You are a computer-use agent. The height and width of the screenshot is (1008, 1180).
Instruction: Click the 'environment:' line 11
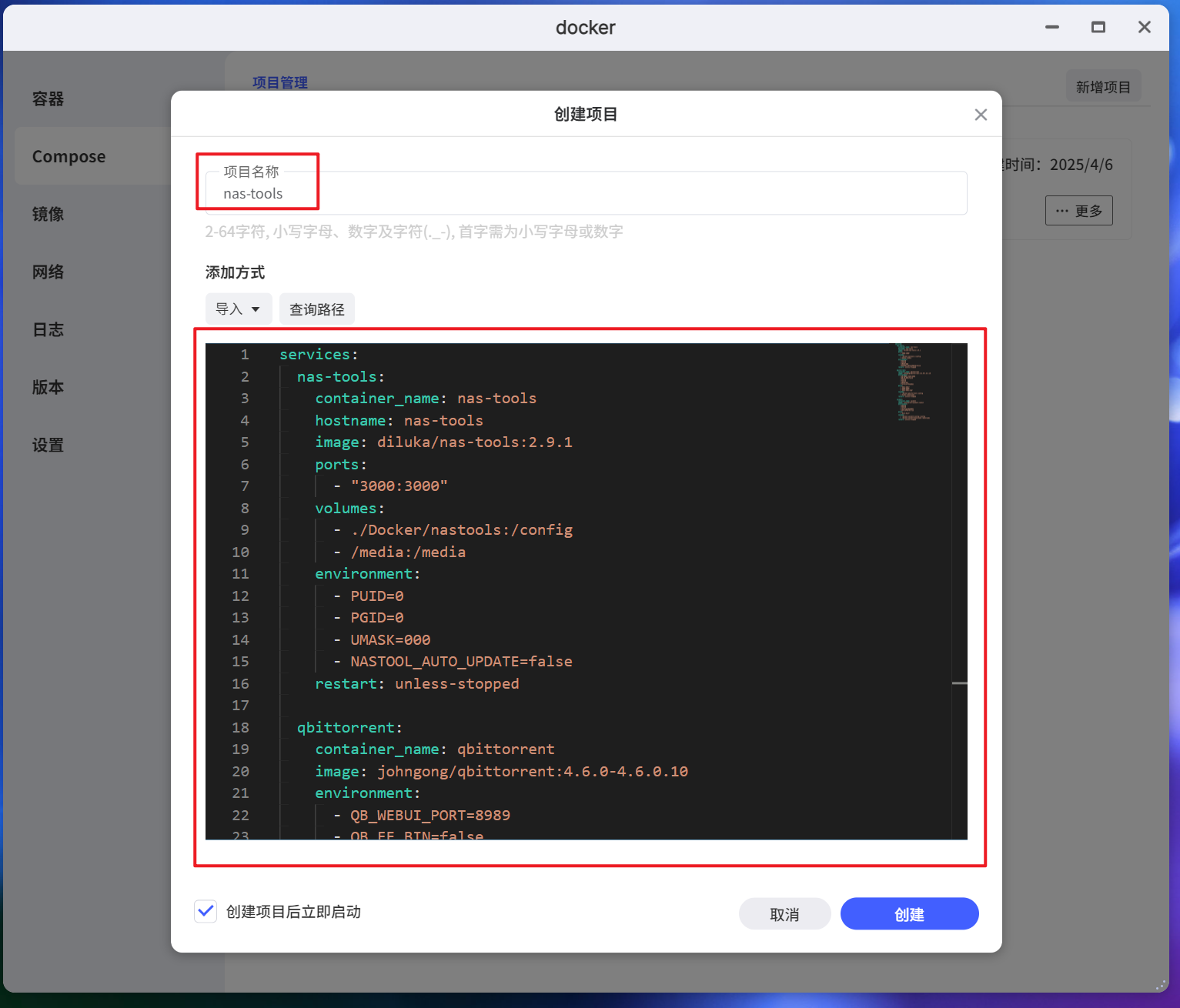(x=367, y=574)
